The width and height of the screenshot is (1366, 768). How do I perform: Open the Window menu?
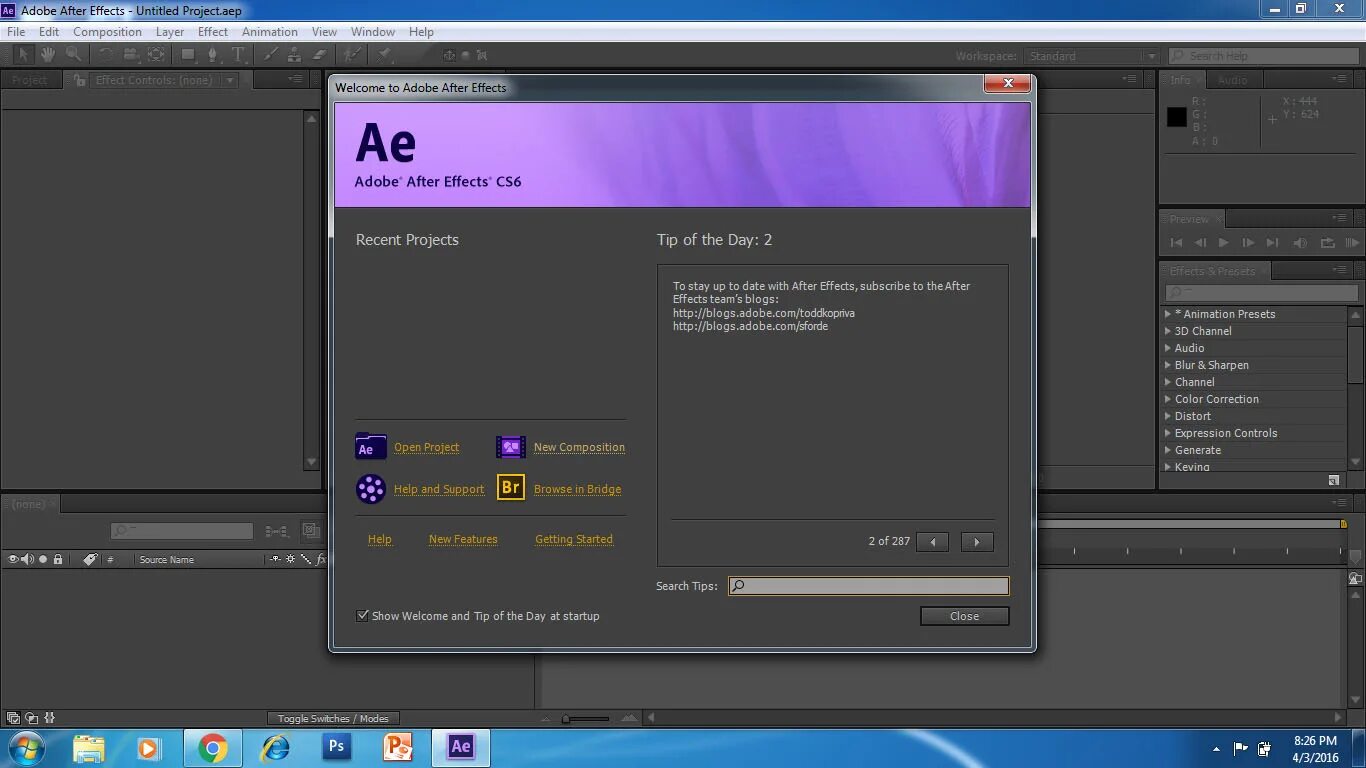coord(373,32)
